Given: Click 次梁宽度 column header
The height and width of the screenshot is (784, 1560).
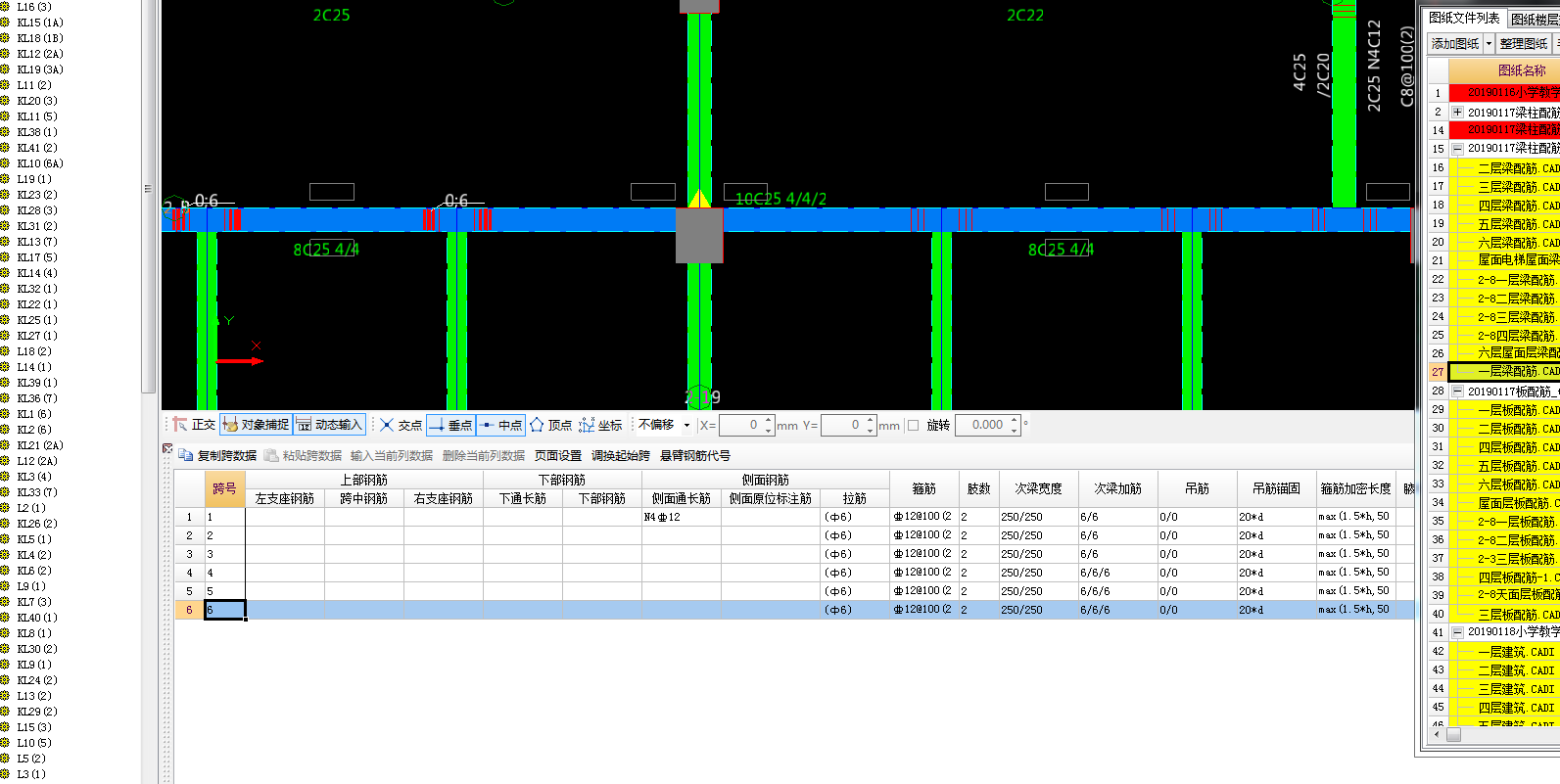Looking at the screenshot, I should click(x=1038, y=488).
